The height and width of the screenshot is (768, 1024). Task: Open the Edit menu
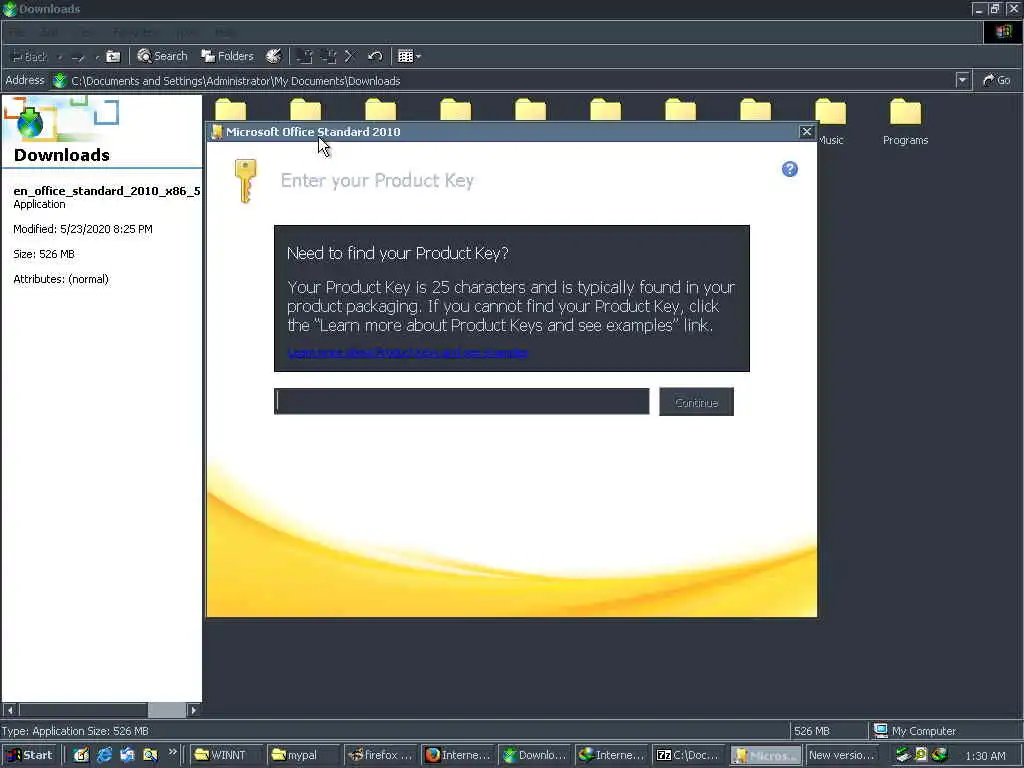click(x=49, y=33)
